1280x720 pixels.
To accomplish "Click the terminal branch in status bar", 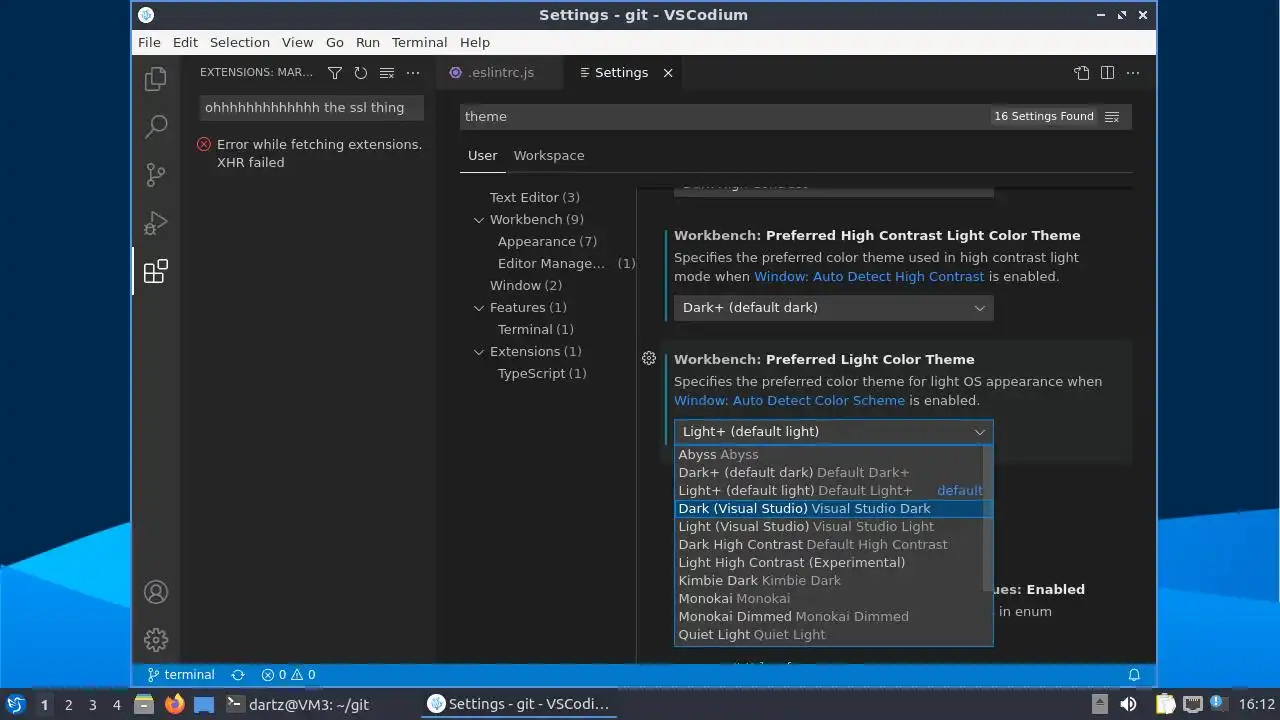I will click(x=181, y=675).
